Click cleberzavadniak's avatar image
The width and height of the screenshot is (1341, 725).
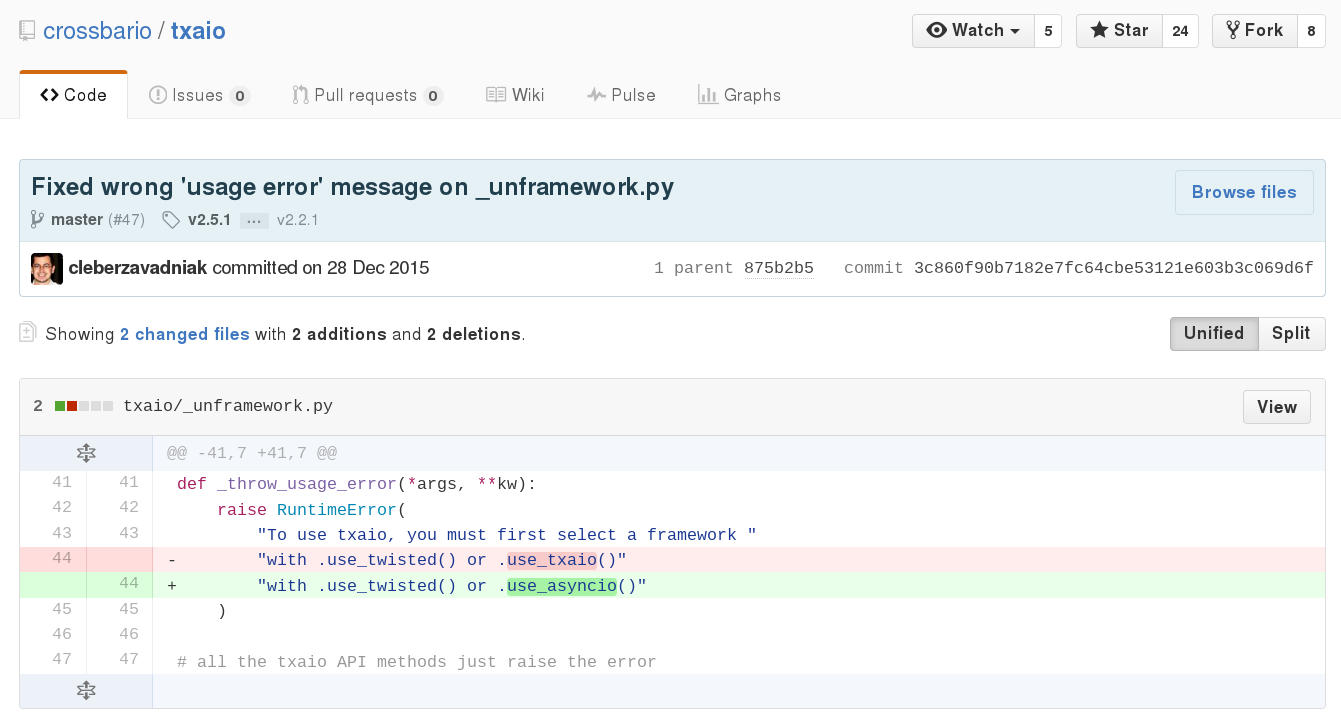tap(47, 268)
